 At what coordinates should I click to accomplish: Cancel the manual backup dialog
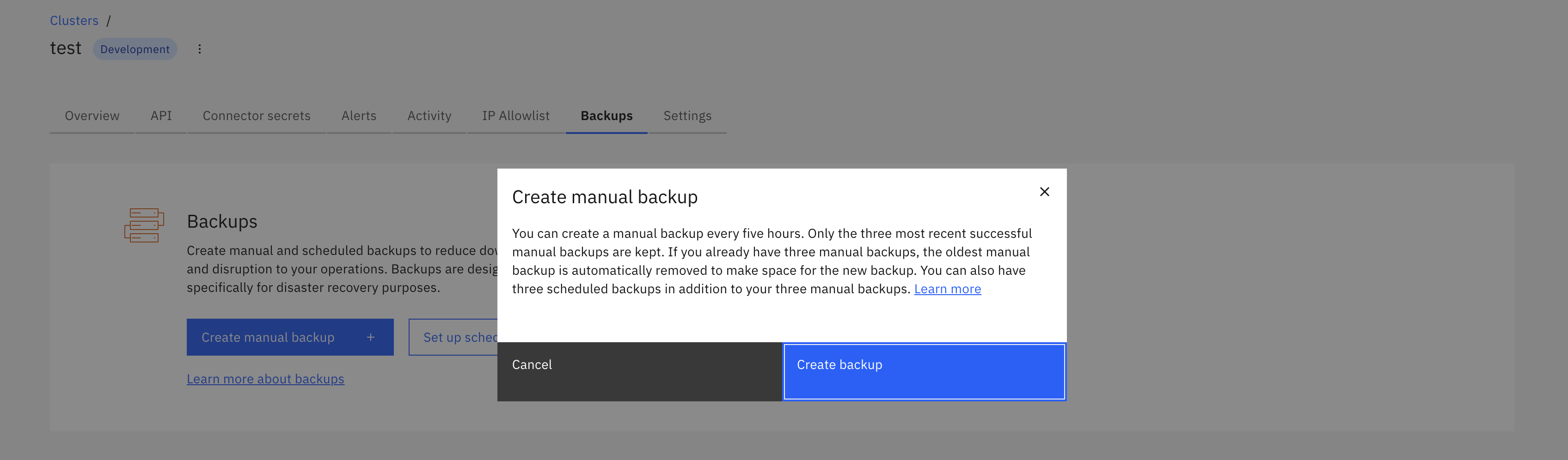pyautogui.click(x=639, y=371)
